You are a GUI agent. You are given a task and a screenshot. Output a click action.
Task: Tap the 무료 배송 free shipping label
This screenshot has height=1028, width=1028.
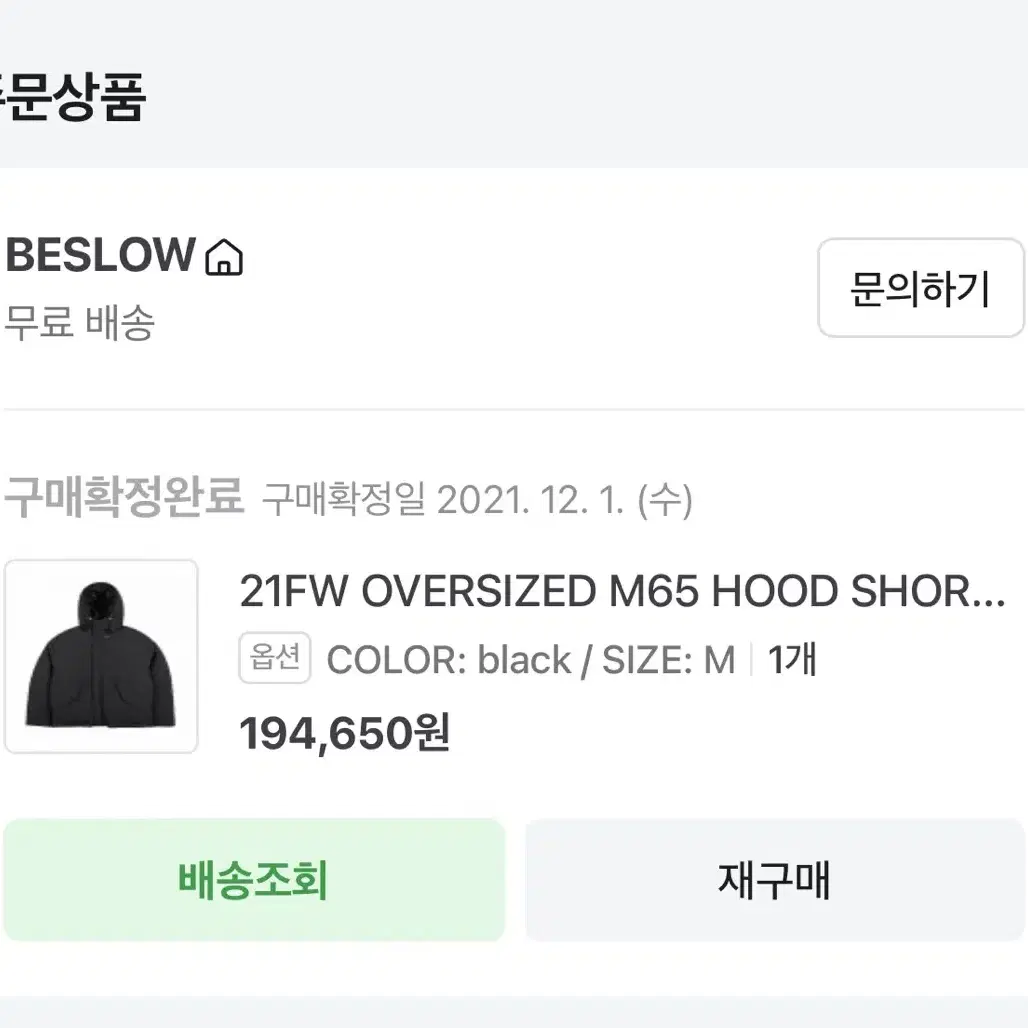(x=79, y=323)
